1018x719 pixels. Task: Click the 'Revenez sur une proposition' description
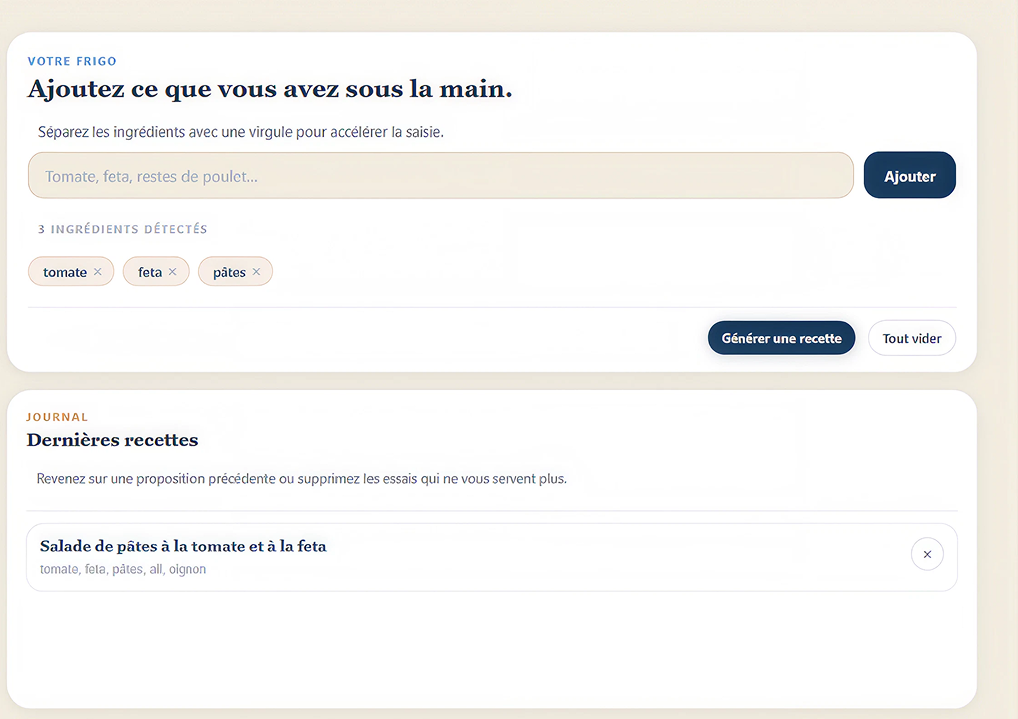pos(302,479)
